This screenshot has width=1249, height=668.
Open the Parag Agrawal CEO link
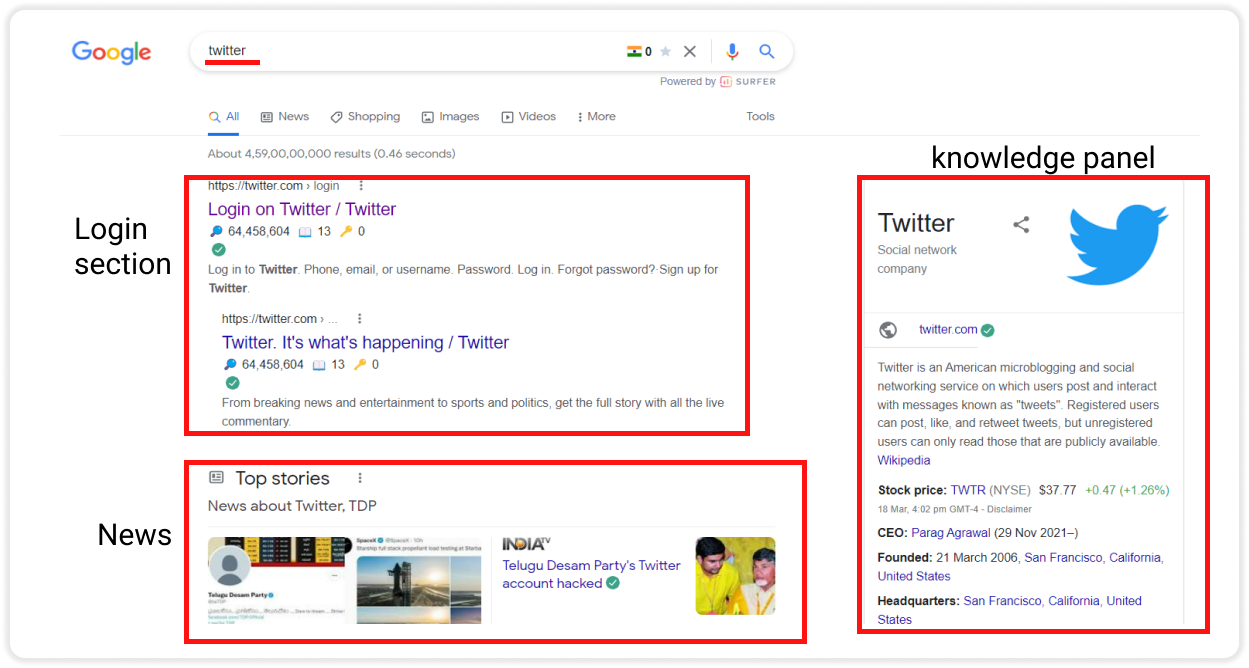tap(950, 533)
